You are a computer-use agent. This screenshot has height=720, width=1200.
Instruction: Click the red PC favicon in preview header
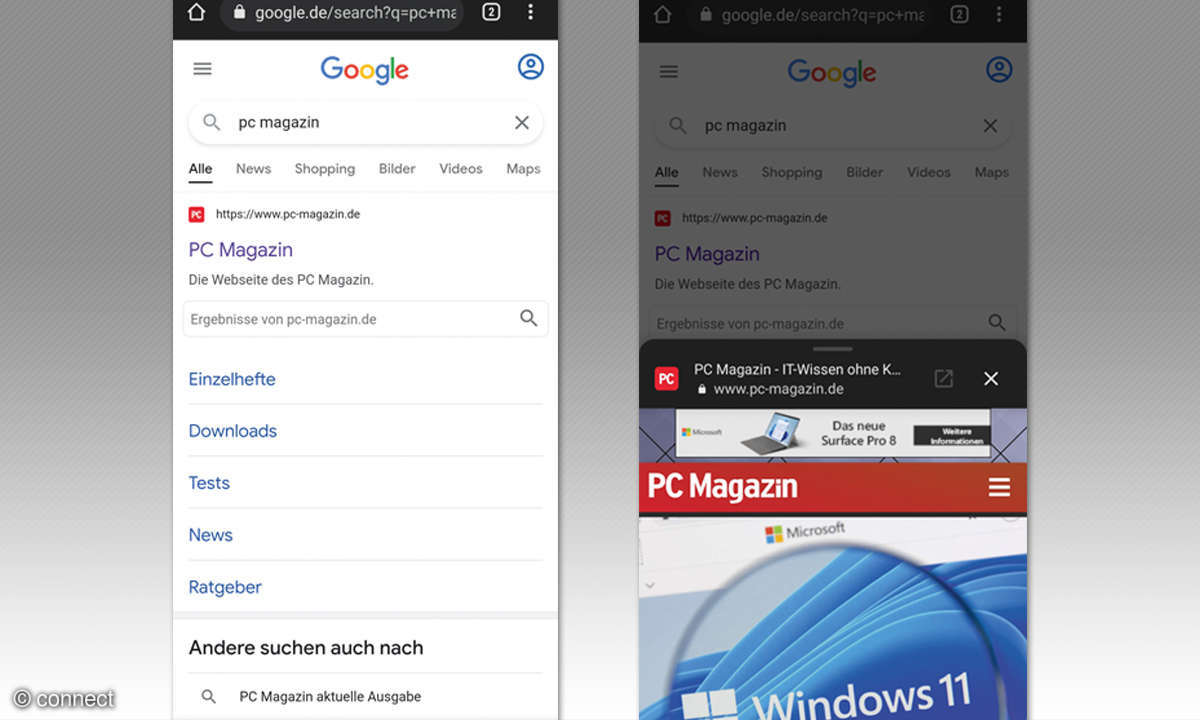(x=666, y=379)
